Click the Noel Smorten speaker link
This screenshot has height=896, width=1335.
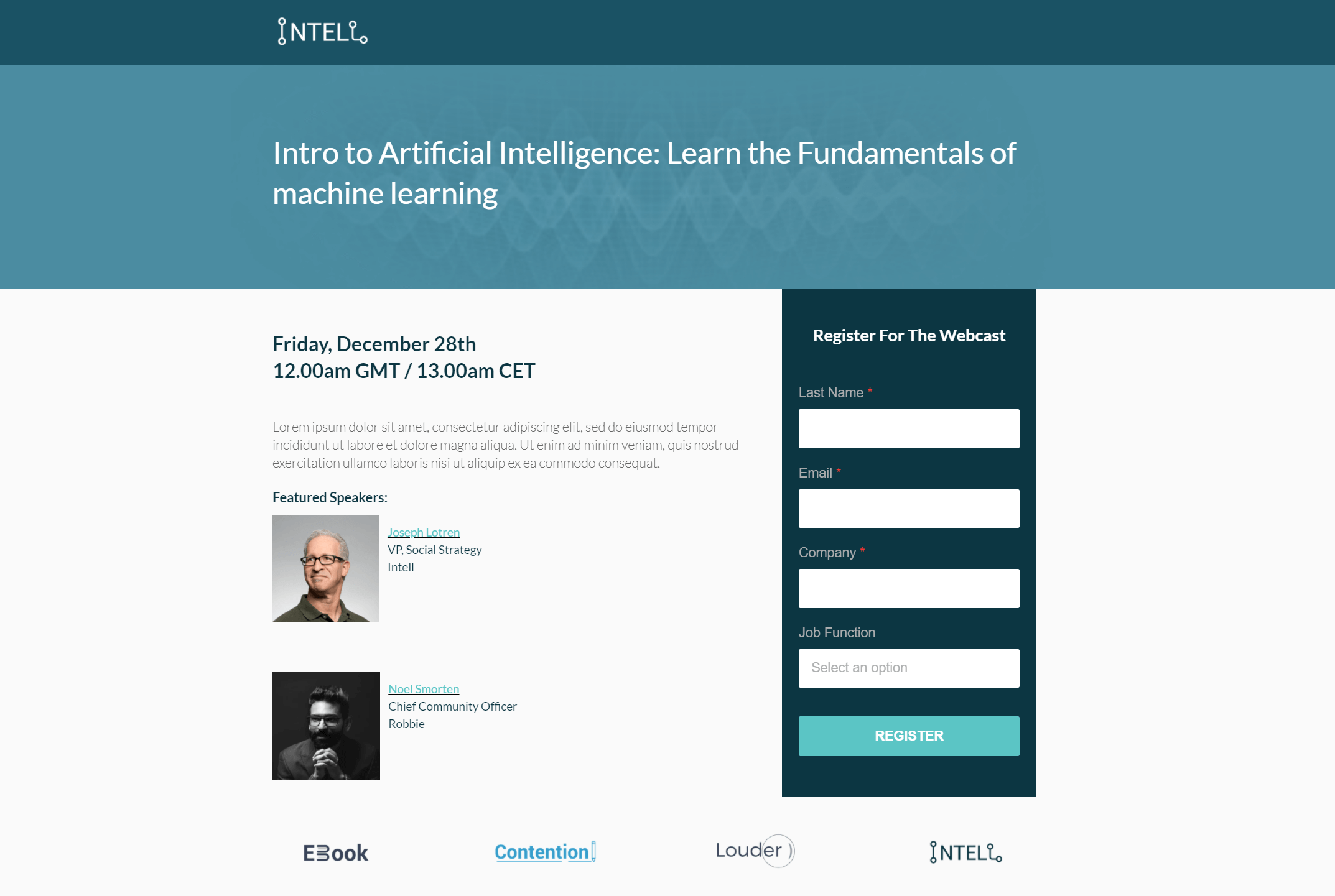[x=423, y=689]
